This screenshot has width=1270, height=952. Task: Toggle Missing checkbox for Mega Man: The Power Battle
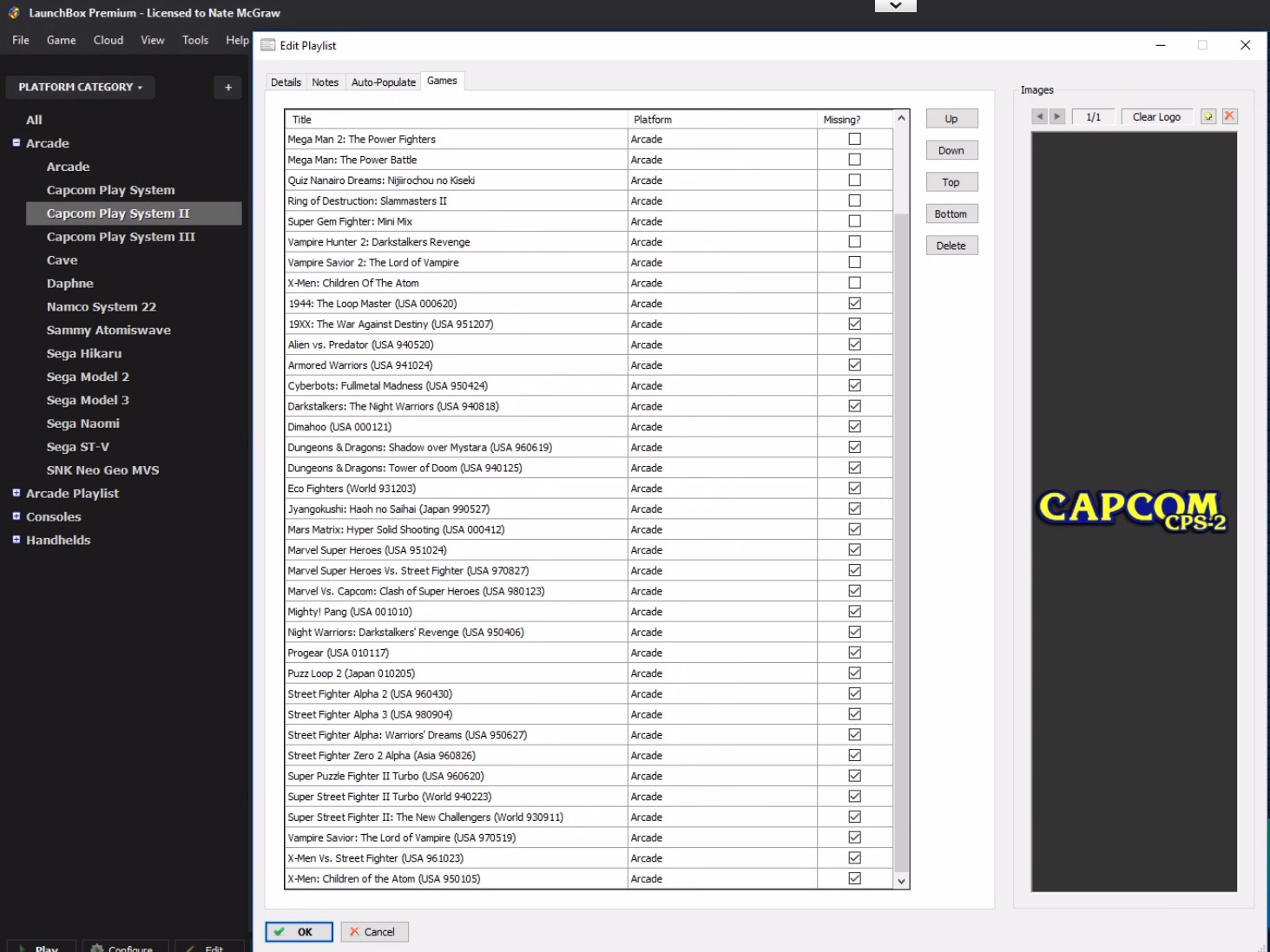point(855,160)
